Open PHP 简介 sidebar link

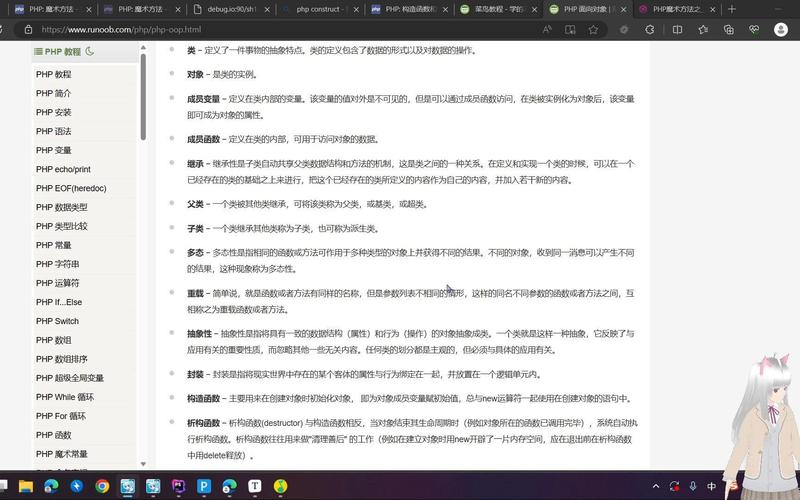tap(54, 93)
